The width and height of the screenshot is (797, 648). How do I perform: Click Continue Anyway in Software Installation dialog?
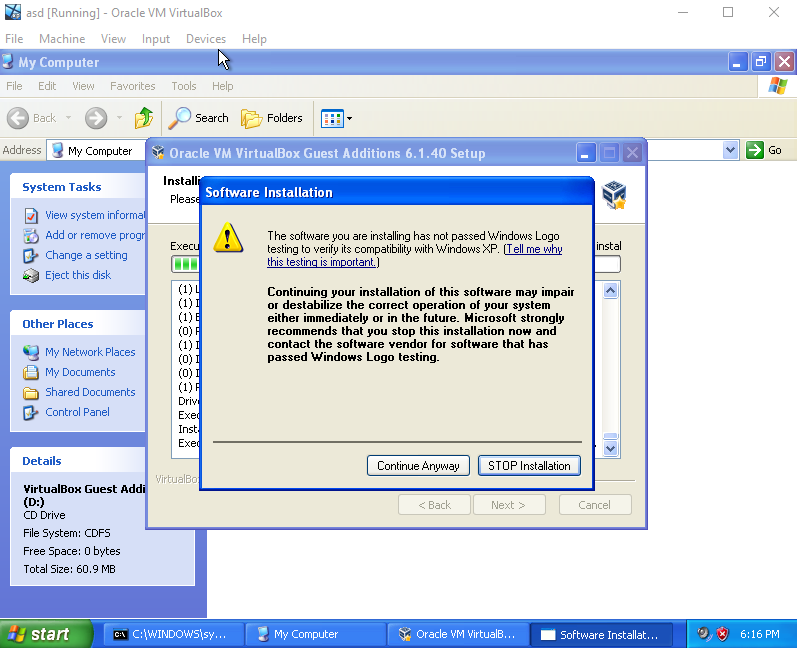point(418,466)
